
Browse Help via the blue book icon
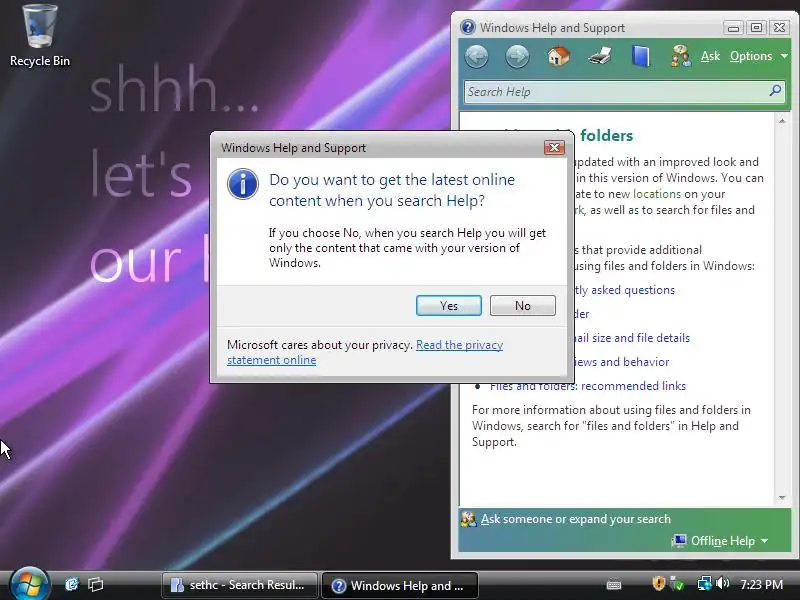pos(640,56)
